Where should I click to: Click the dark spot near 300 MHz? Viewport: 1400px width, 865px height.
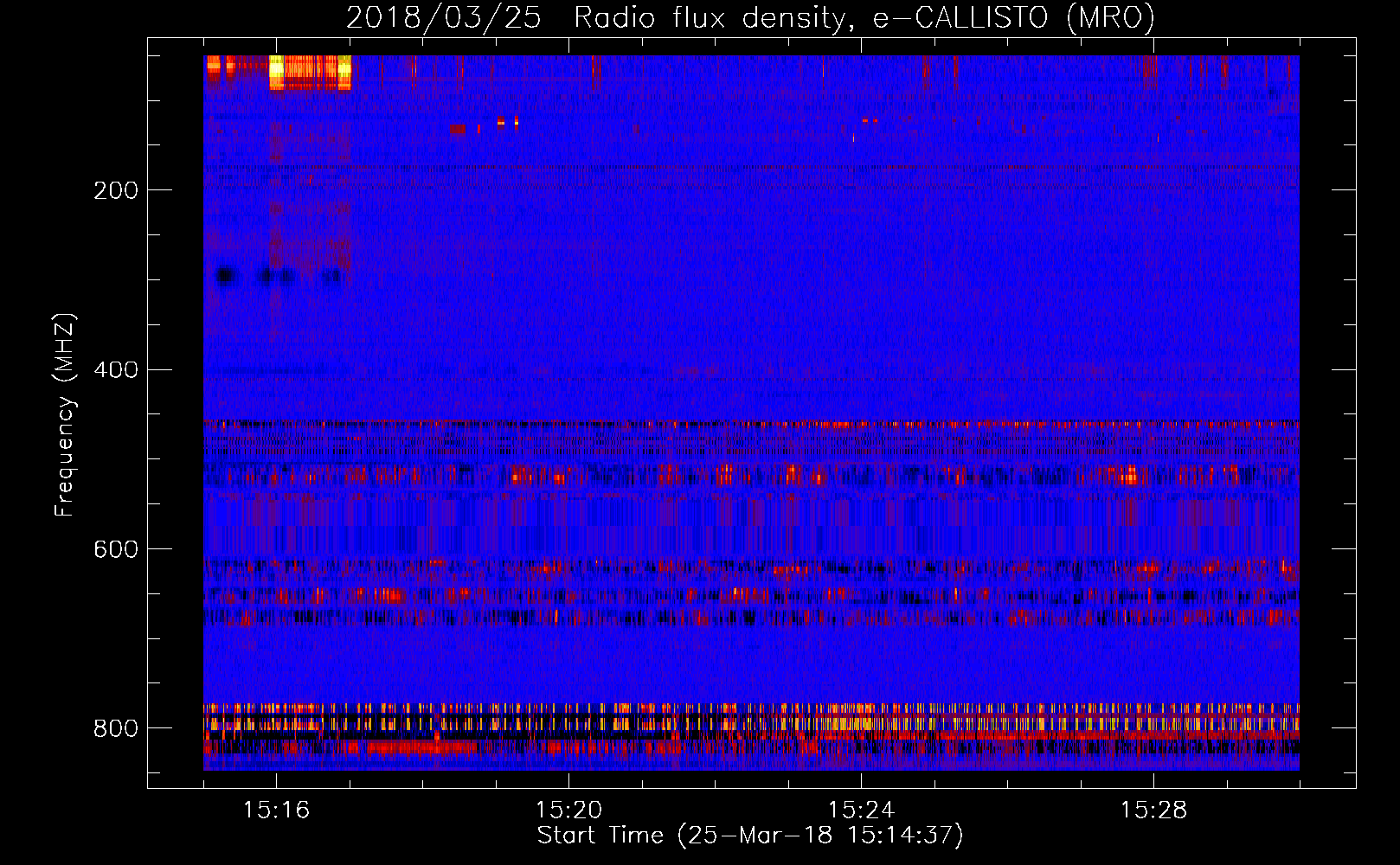(226, 277)
